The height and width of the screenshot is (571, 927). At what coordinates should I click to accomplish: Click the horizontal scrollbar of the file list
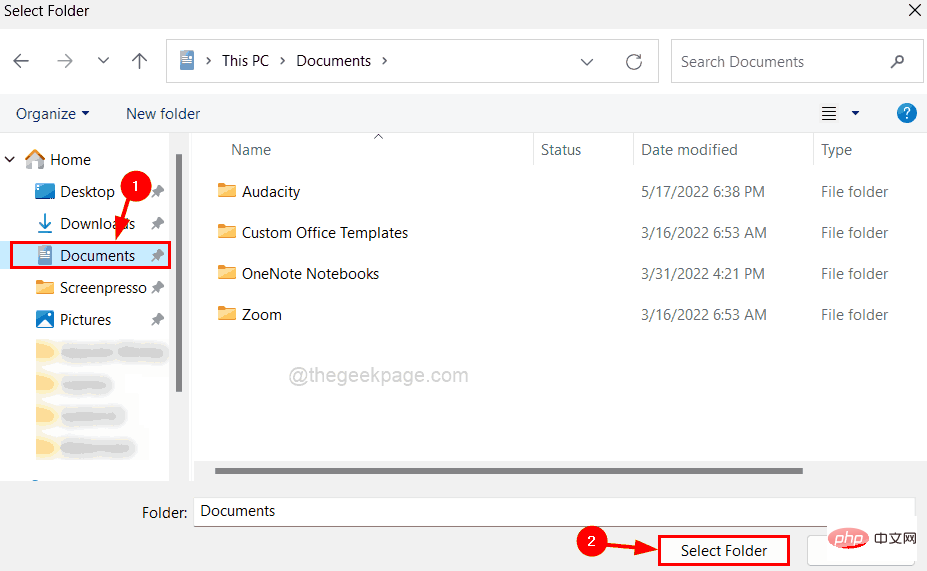(508, 471)
